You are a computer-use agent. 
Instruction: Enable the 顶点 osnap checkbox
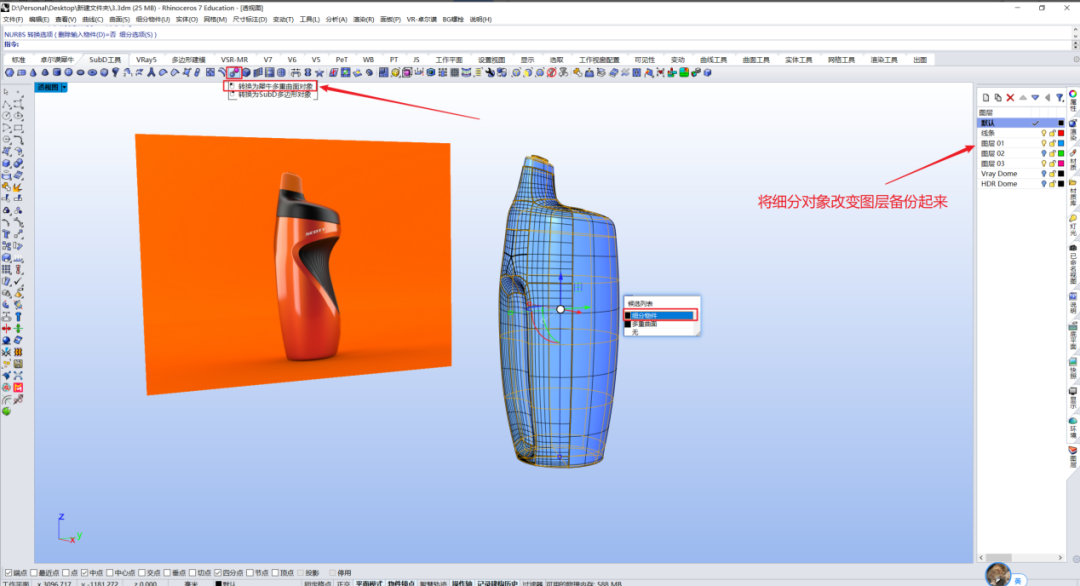(275, 573)
